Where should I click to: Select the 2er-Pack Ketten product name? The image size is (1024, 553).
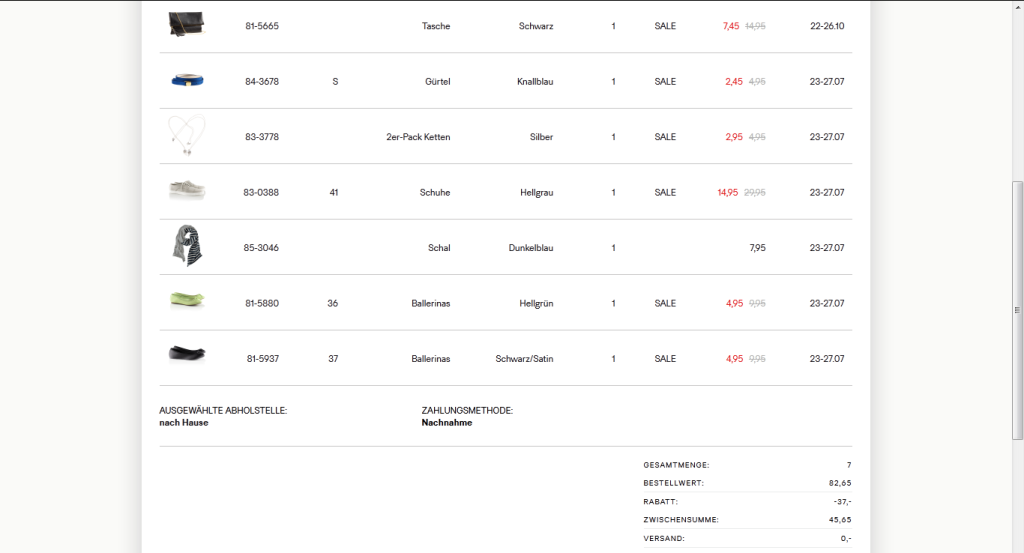(418, 137)
